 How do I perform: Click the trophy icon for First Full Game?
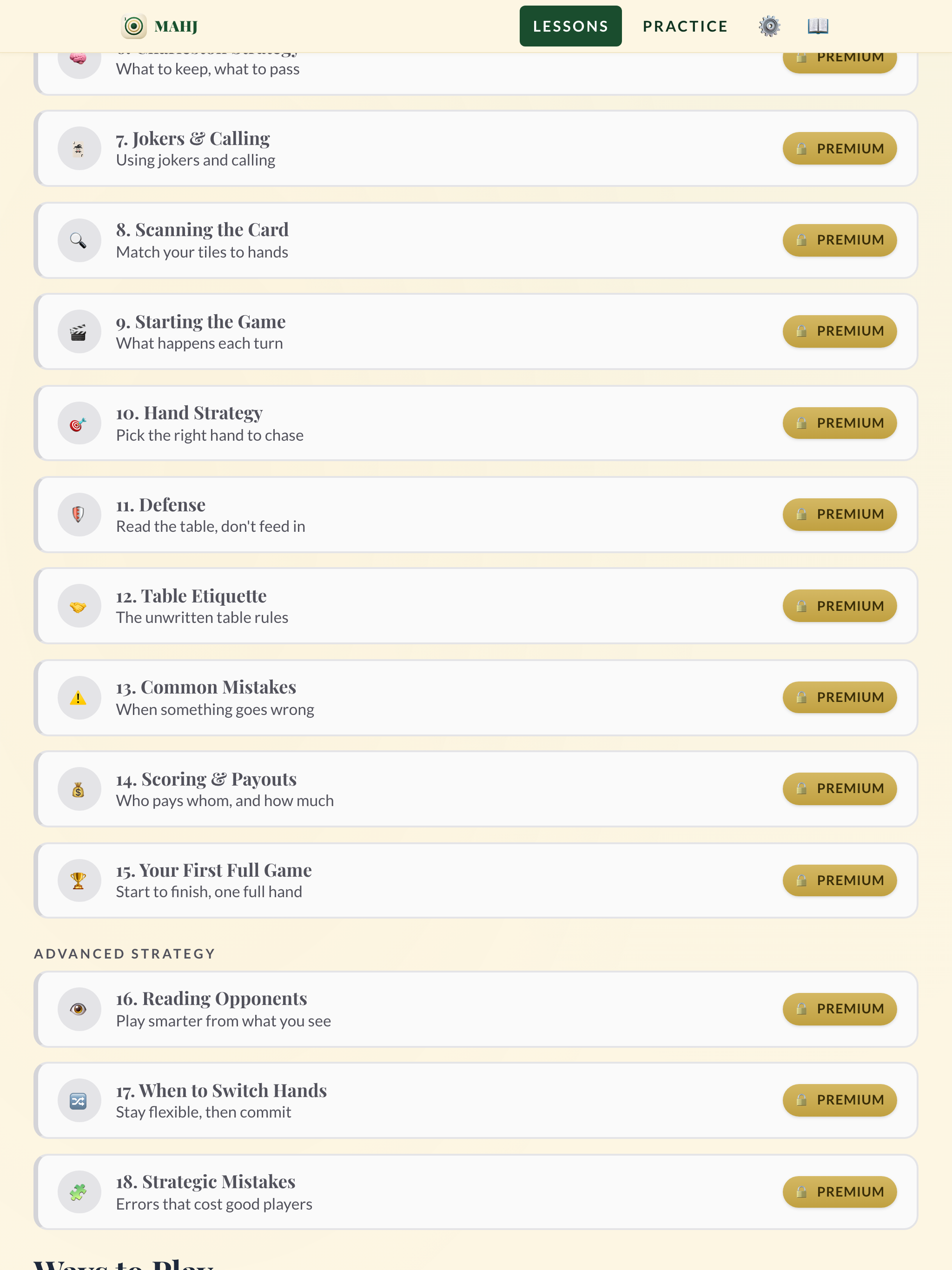click(x=79, y=881)
